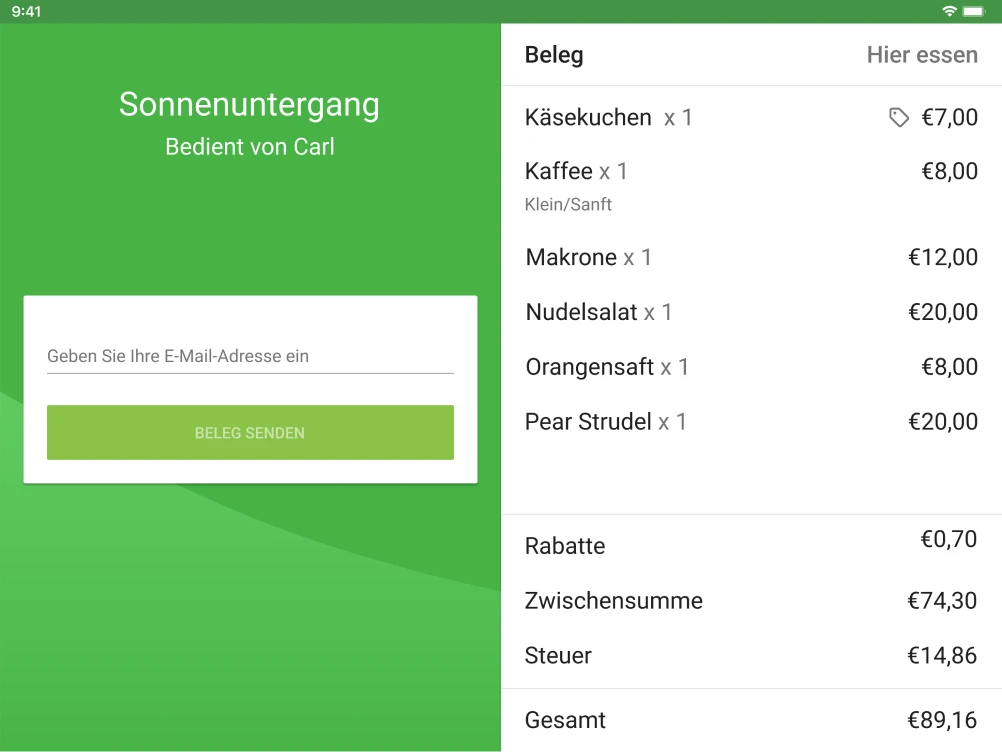The width and height of the screenshot is (1002, 752).
Task: Select the Käsekuchen receipt item
Action: point(588,117)
